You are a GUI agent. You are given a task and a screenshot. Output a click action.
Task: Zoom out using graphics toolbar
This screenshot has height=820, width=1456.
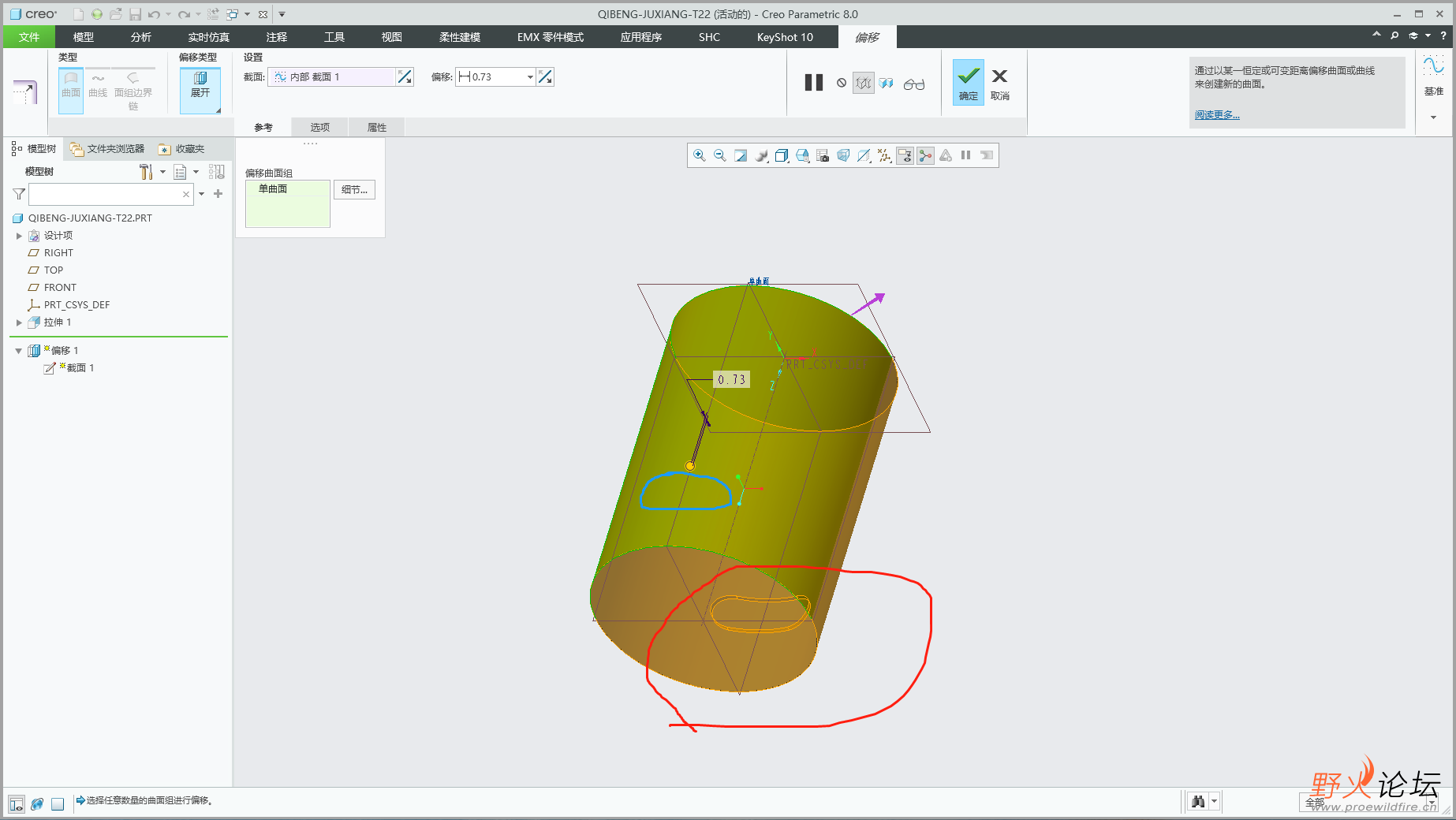719,155
